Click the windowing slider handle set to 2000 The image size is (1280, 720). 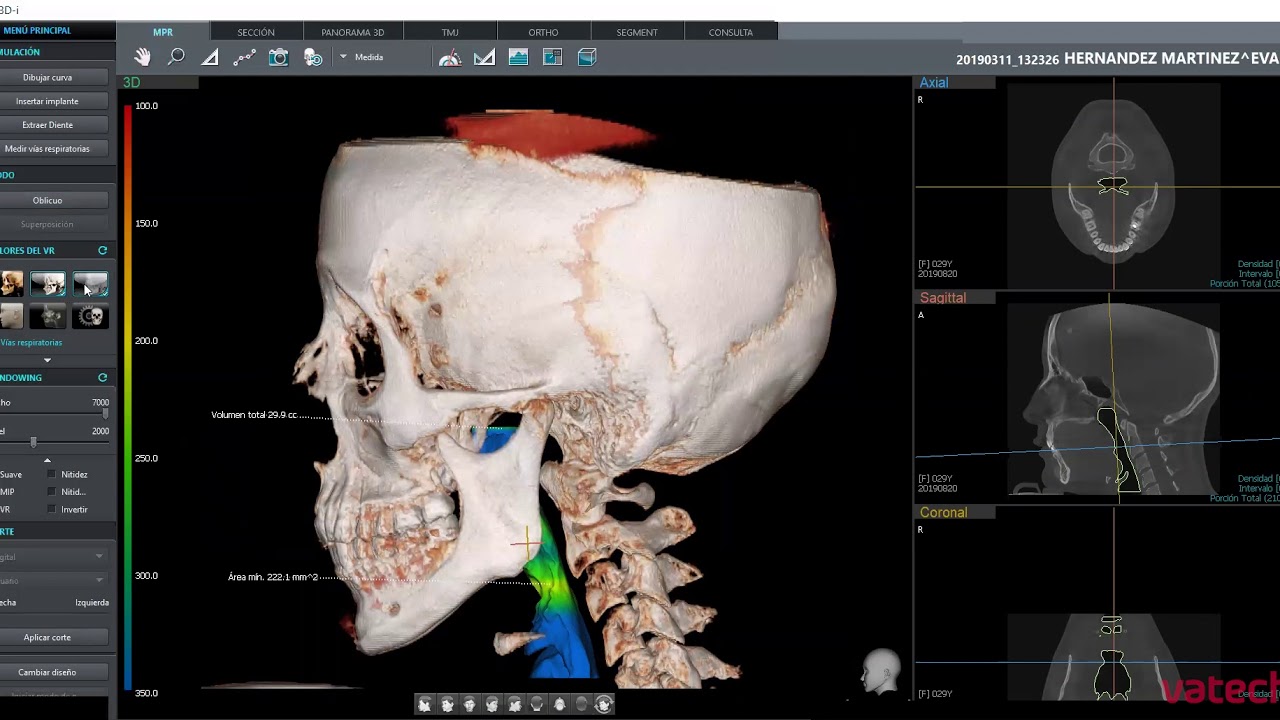(x=33, y=442)
